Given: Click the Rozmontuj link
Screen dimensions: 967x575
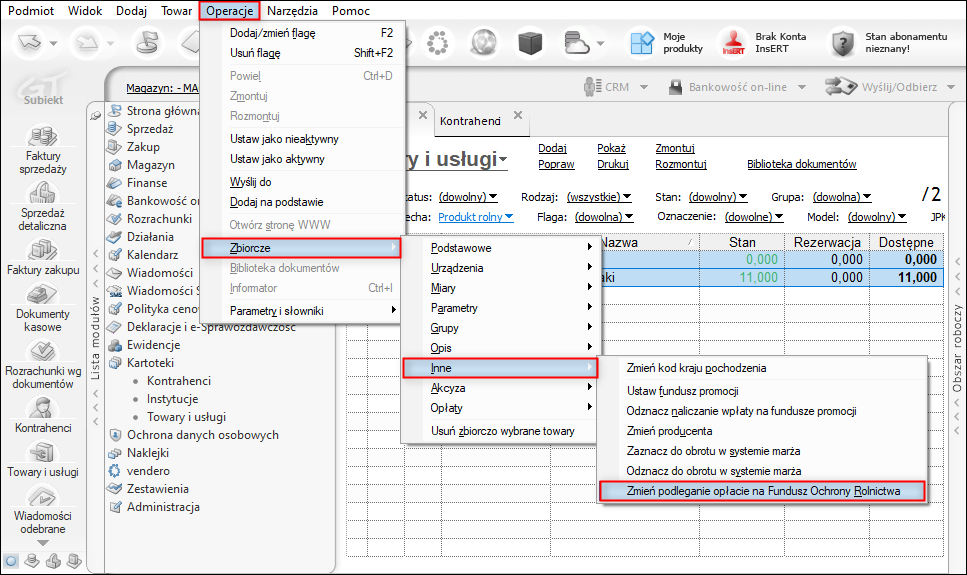Looking at the screenshot, I should coord(681,164).
